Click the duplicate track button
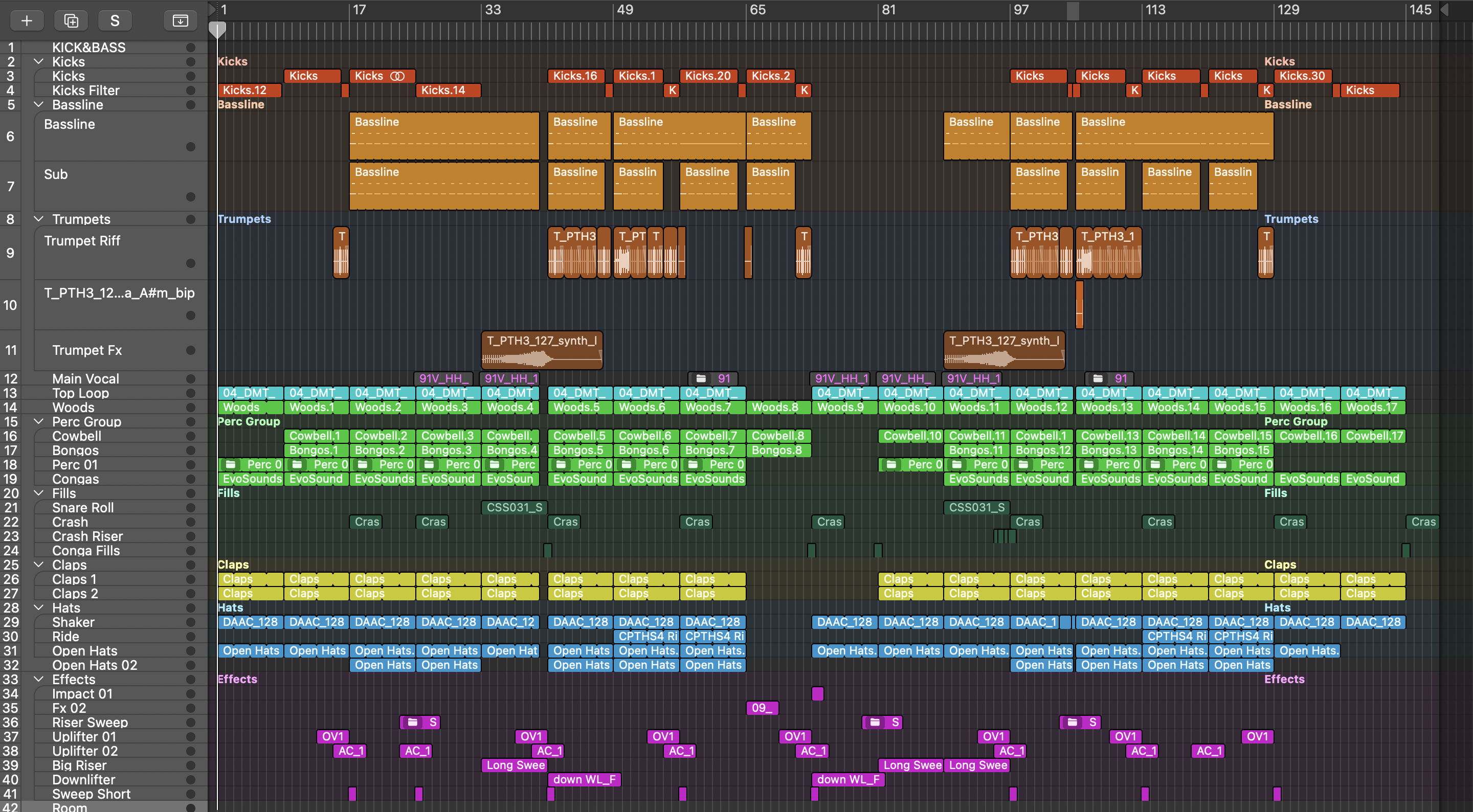 click(71, 21)
